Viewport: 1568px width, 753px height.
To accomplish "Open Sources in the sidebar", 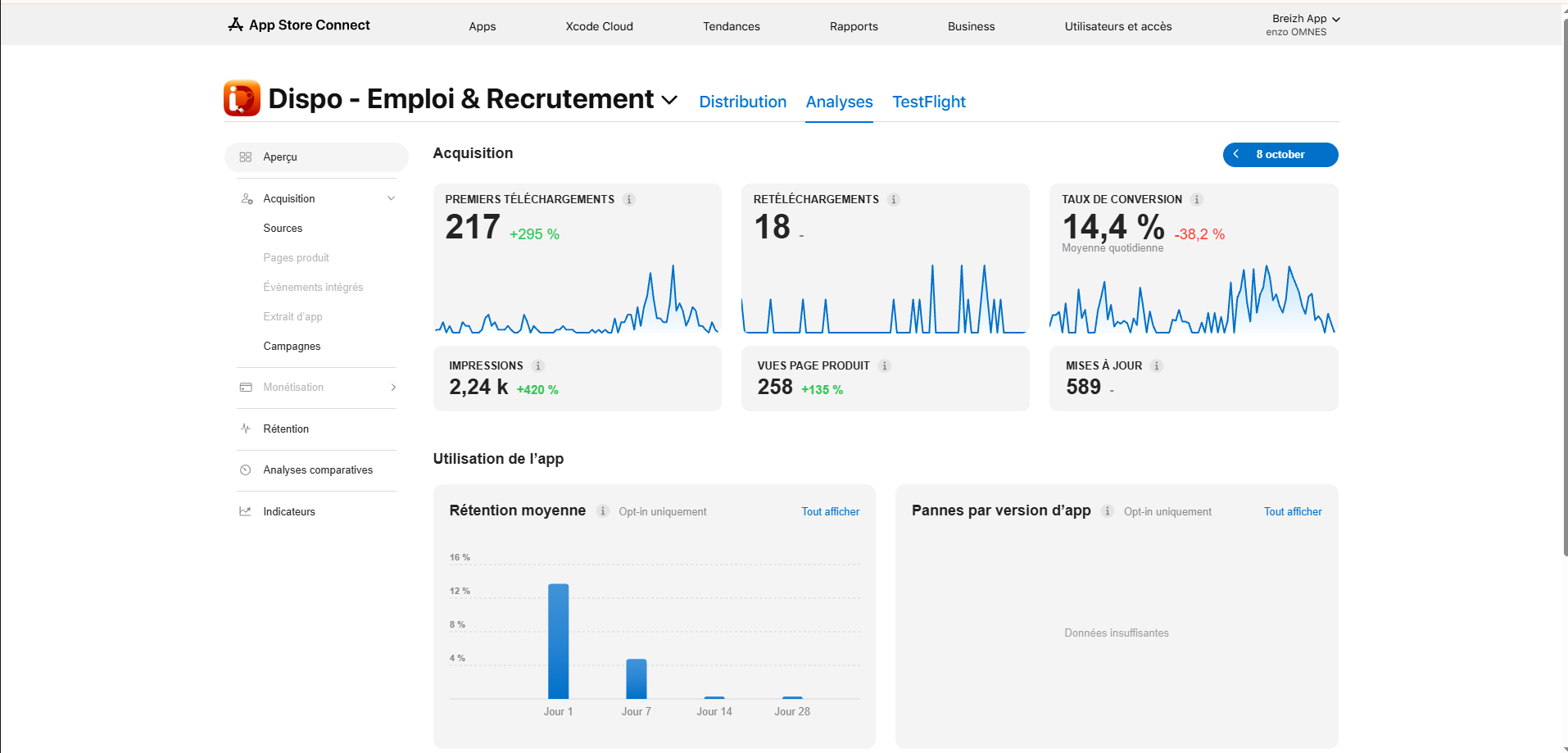I will point(283,228).
